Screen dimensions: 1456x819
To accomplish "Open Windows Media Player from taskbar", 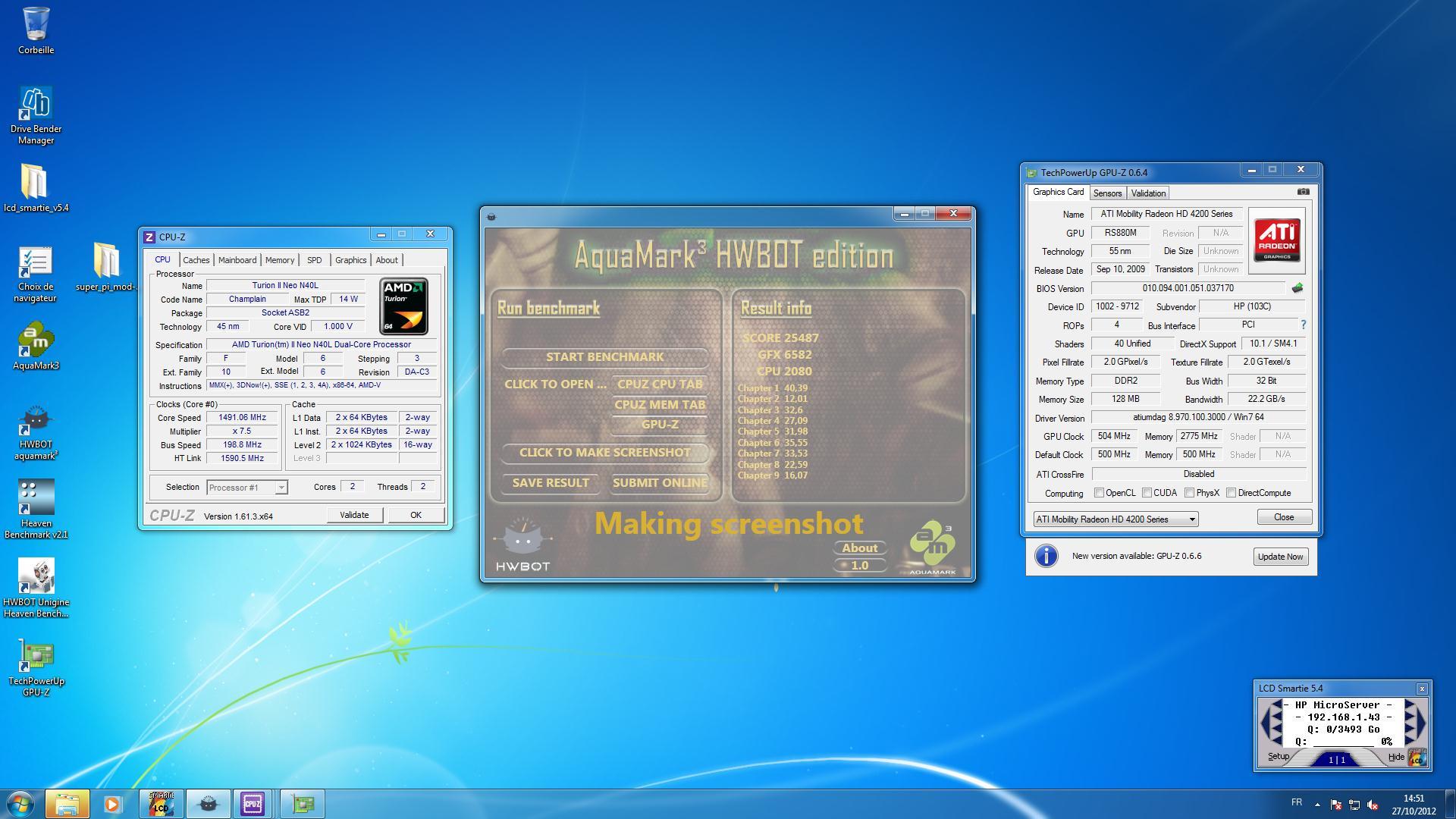I will 112,804.
